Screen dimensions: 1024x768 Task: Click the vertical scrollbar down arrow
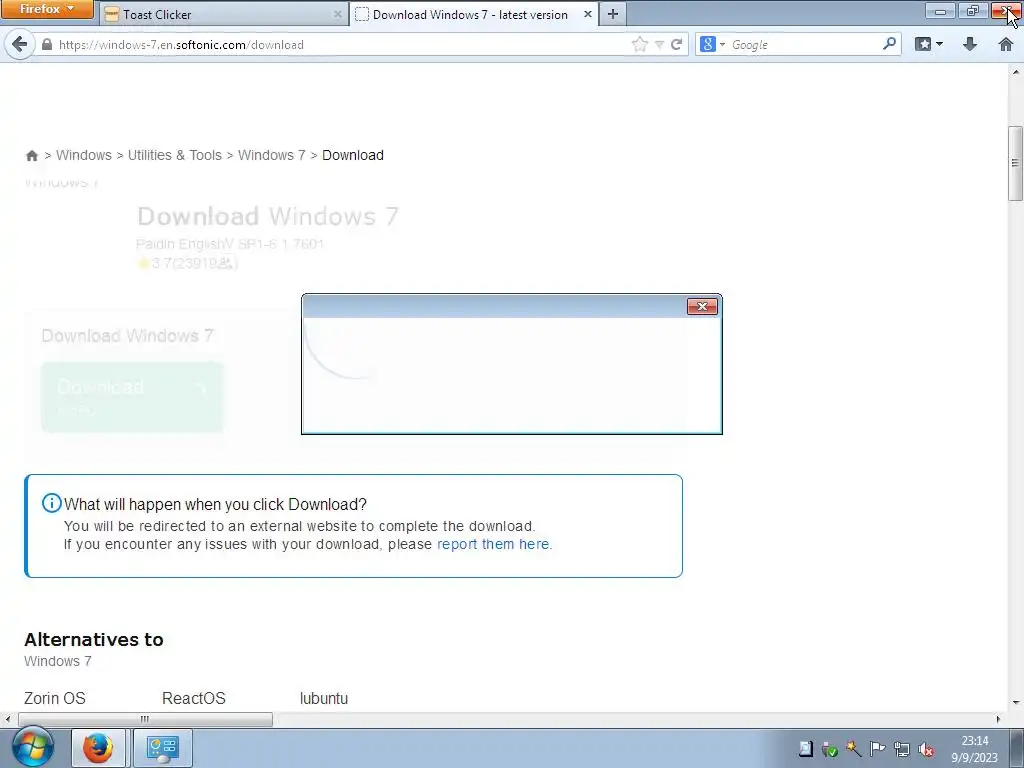tap(1016, 704)
